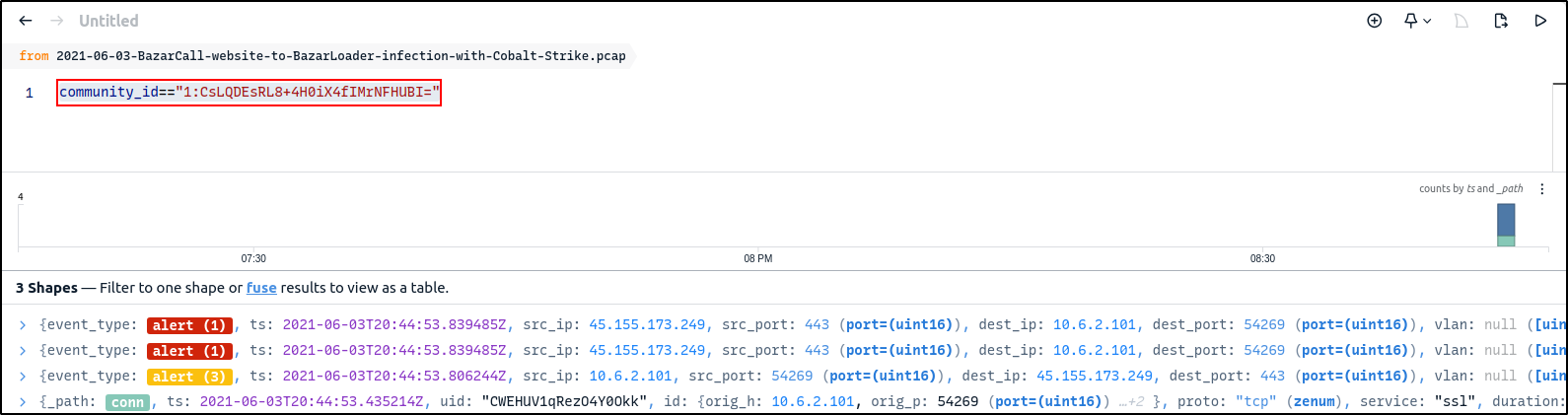
Task: Click the forward navigation arrow
Action: click(57, 21)
